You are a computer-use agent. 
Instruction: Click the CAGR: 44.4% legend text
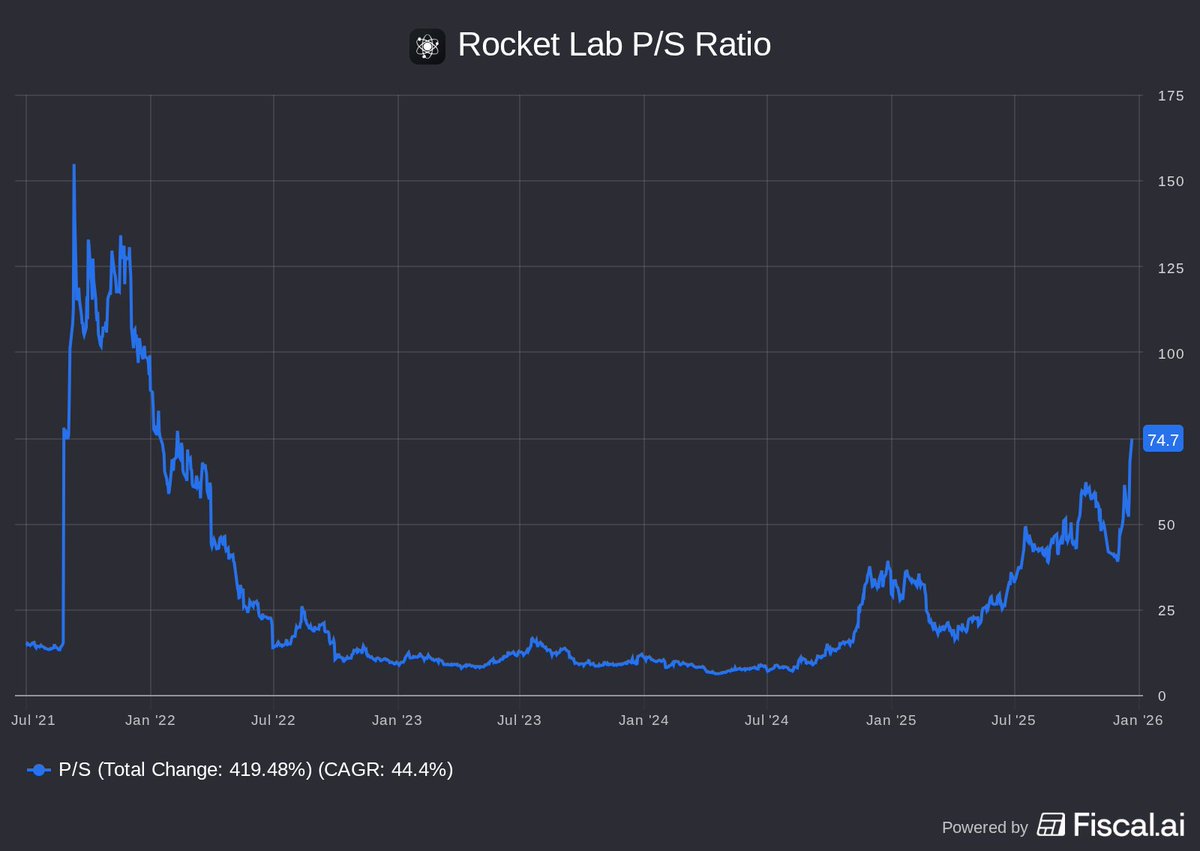click(386, 770)
